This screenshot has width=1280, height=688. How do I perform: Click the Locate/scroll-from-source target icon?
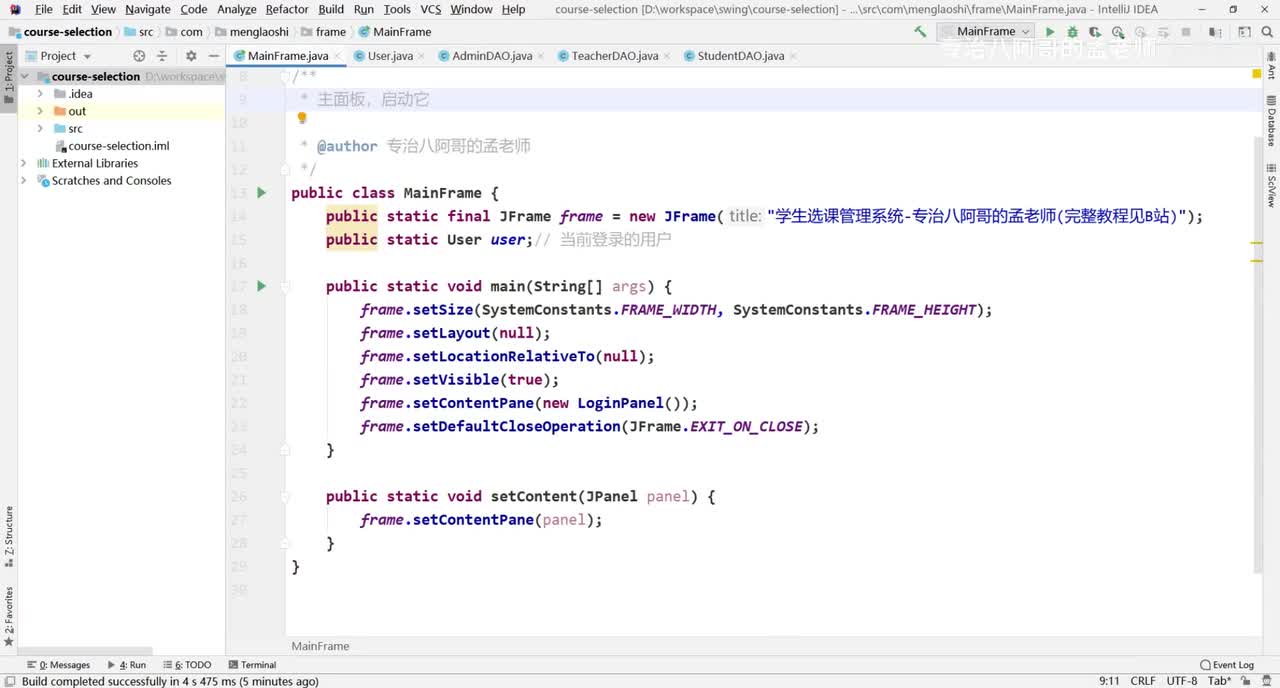139,56
